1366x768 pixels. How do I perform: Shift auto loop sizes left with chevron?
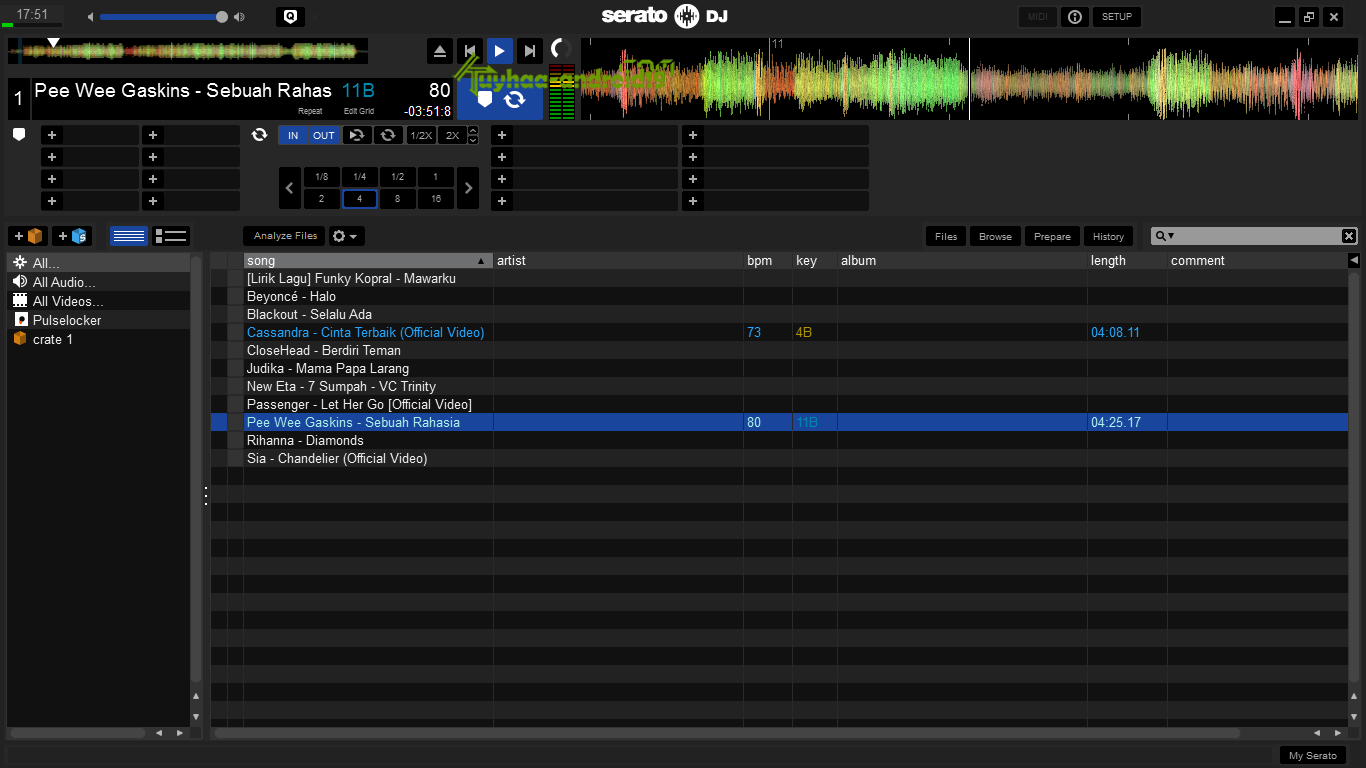(290, 187)
